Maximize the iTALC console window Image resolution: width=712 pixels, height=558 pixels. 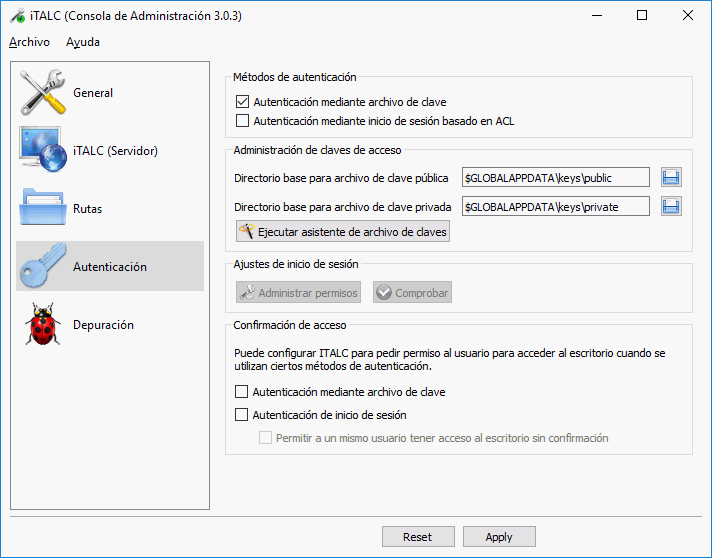(642, 16)
